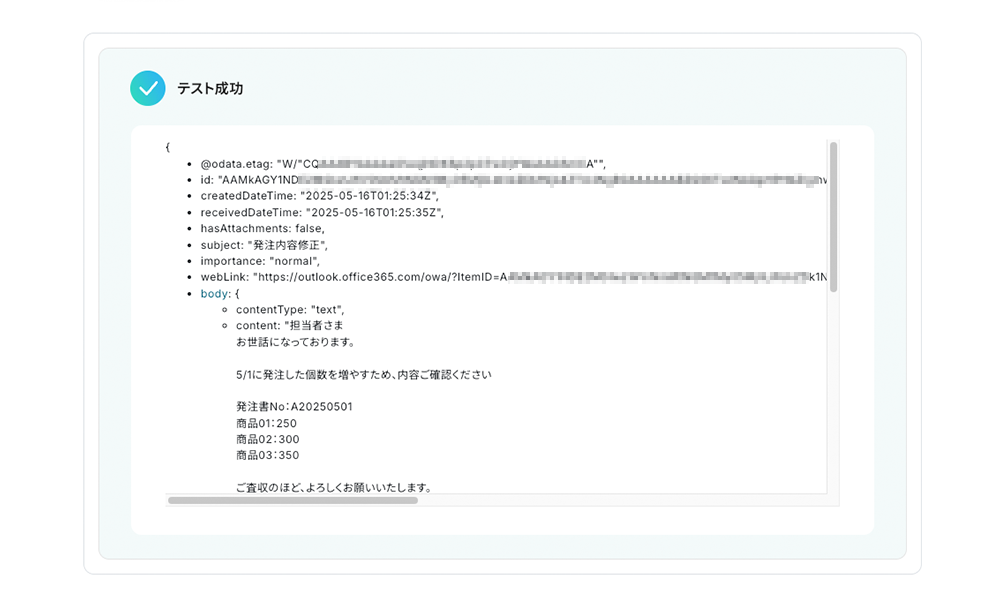
Task: Click the green checkmark success icon
Action: (x=147, y=88)
